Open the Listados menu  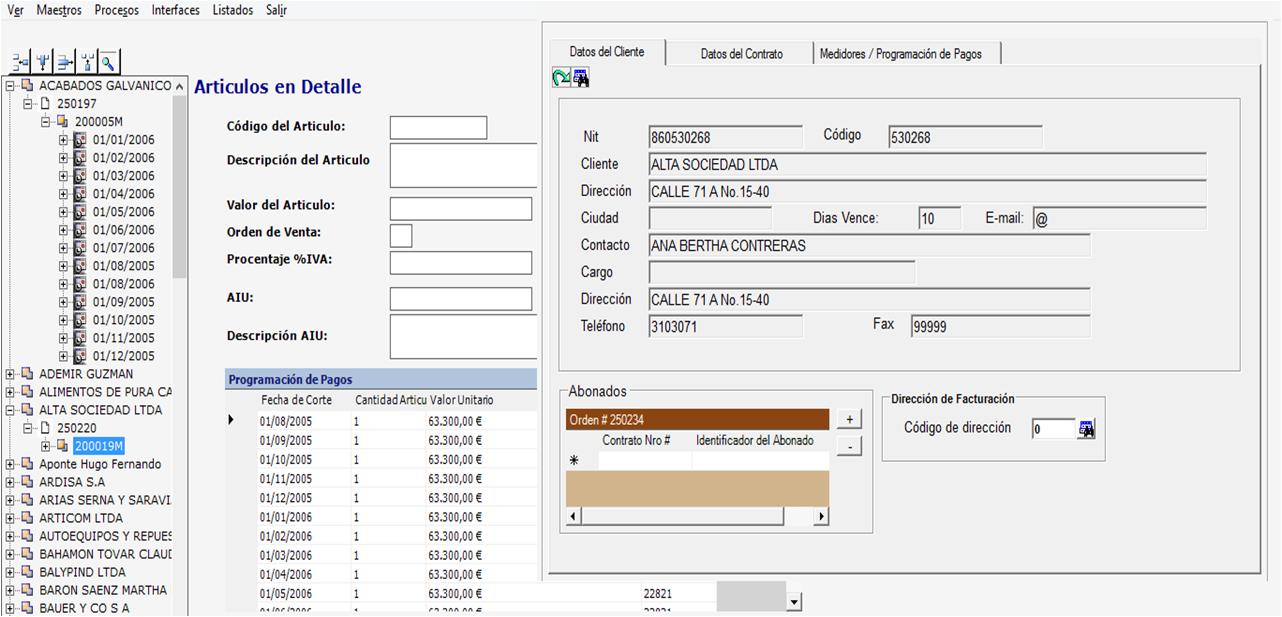point(233,10)
